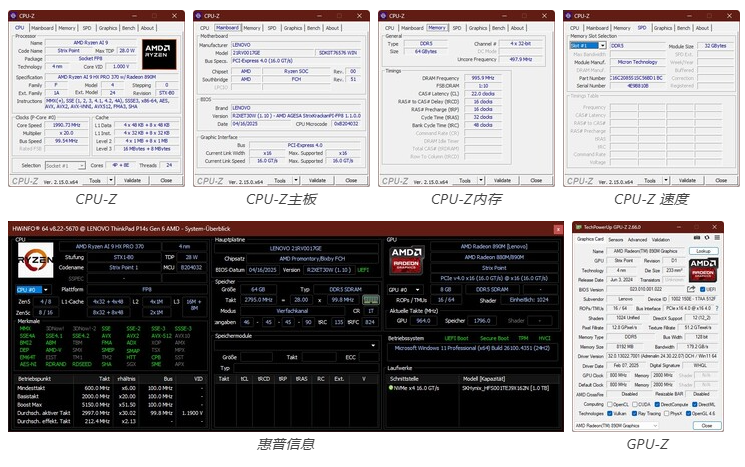Click the Lookup button in GPU-Z
The width and height of the screenshot is (745, 467).
[703, 250]
